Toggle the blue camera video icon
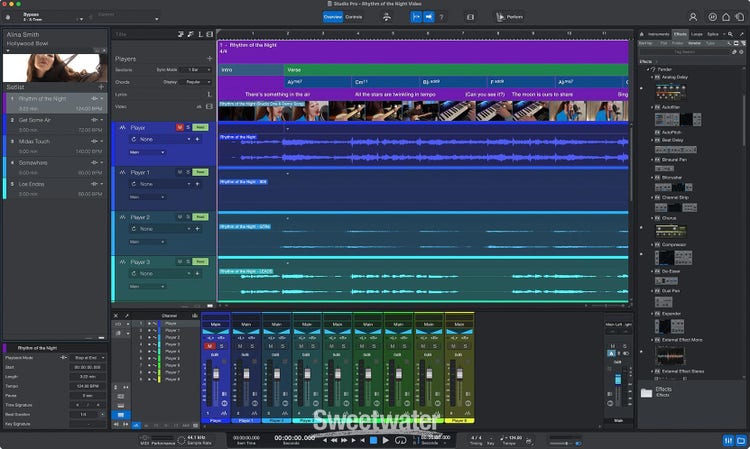 [x=429, y=17]
